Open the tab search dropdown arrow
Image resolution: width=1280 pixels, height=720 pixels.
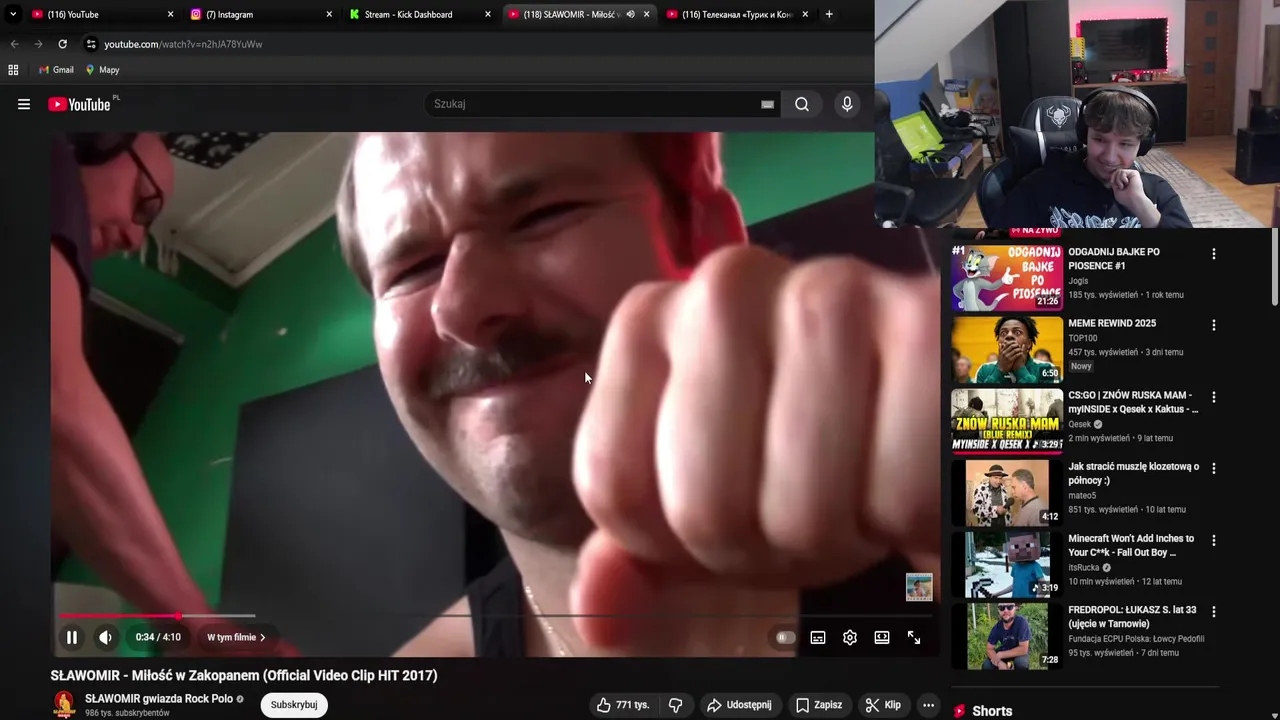click(x=13, y=14)
